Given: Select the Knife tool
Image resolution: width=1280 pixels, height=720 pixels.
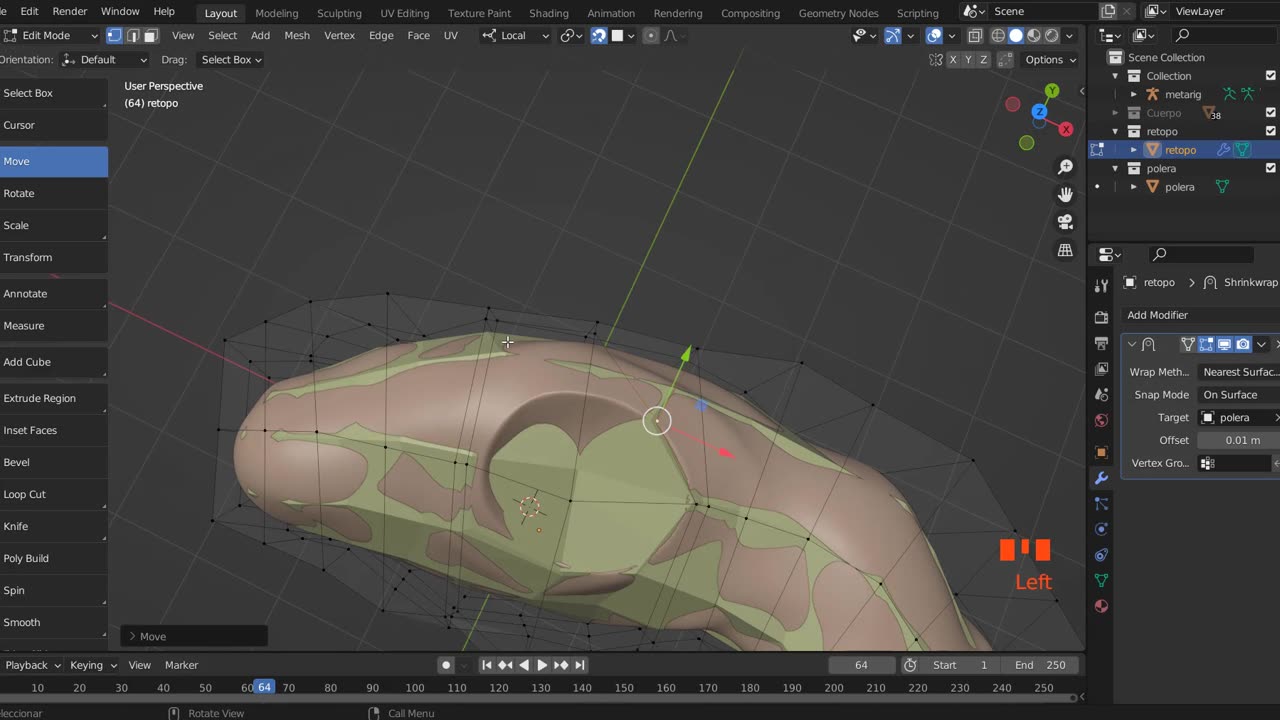Looking at the screenshot, I should [x=53, y=526].
